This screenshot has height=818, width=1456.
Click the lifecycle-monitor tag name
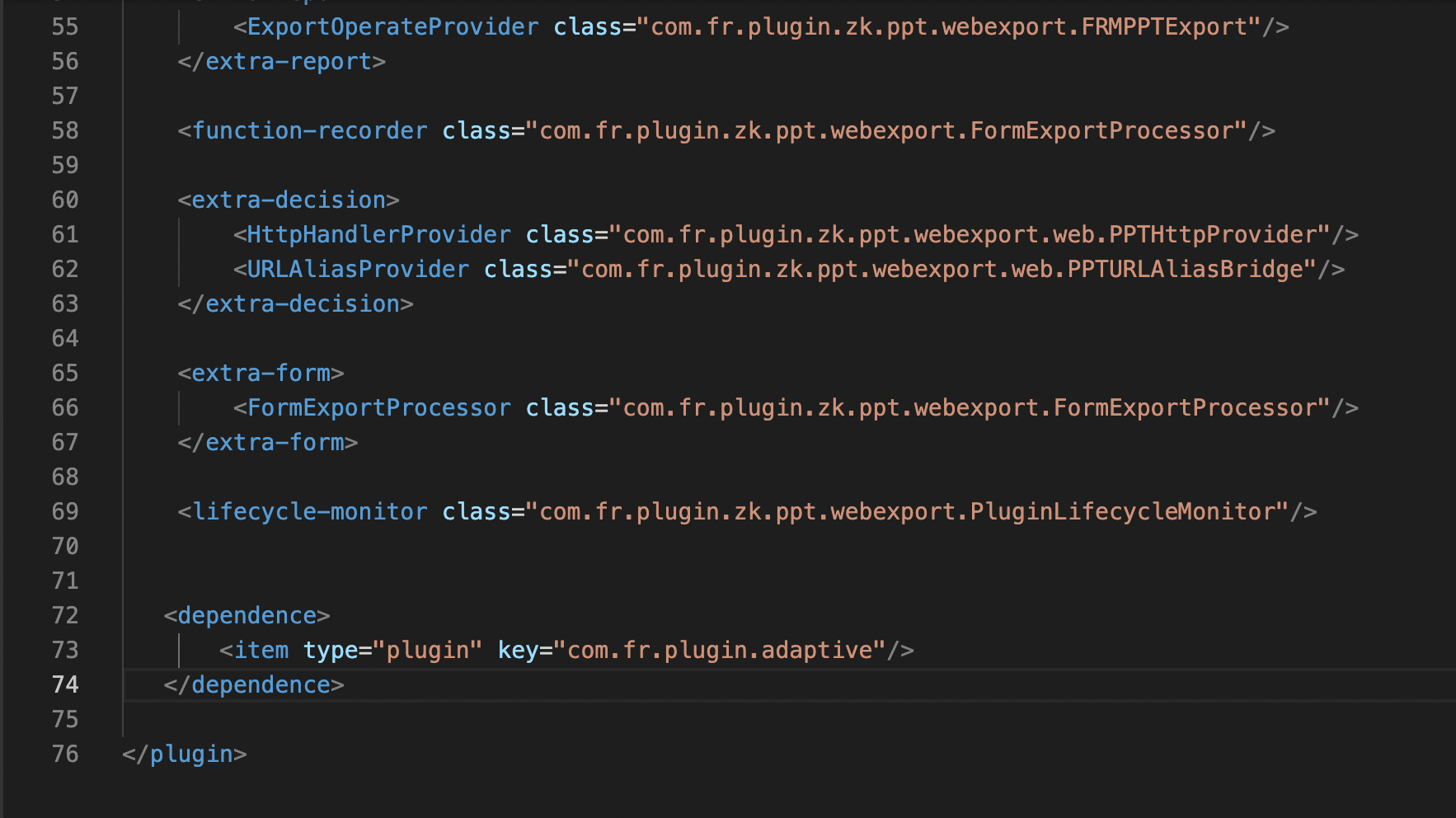coord(309,511)
